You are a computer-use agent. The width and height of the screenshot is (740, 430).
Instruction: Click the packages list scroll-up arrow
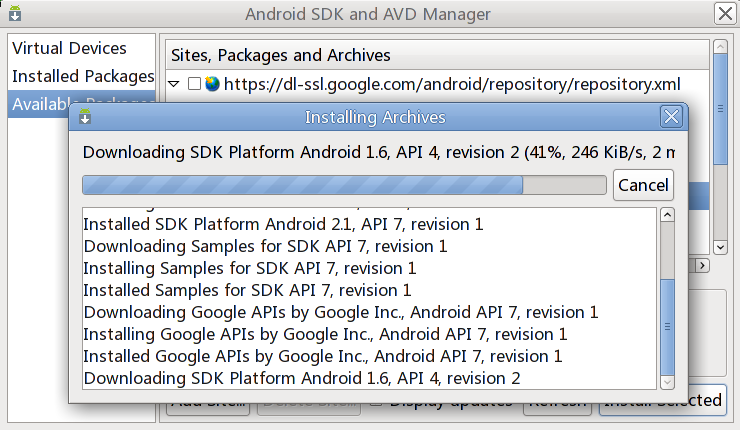pyautogui.click(x=720, y=47)
